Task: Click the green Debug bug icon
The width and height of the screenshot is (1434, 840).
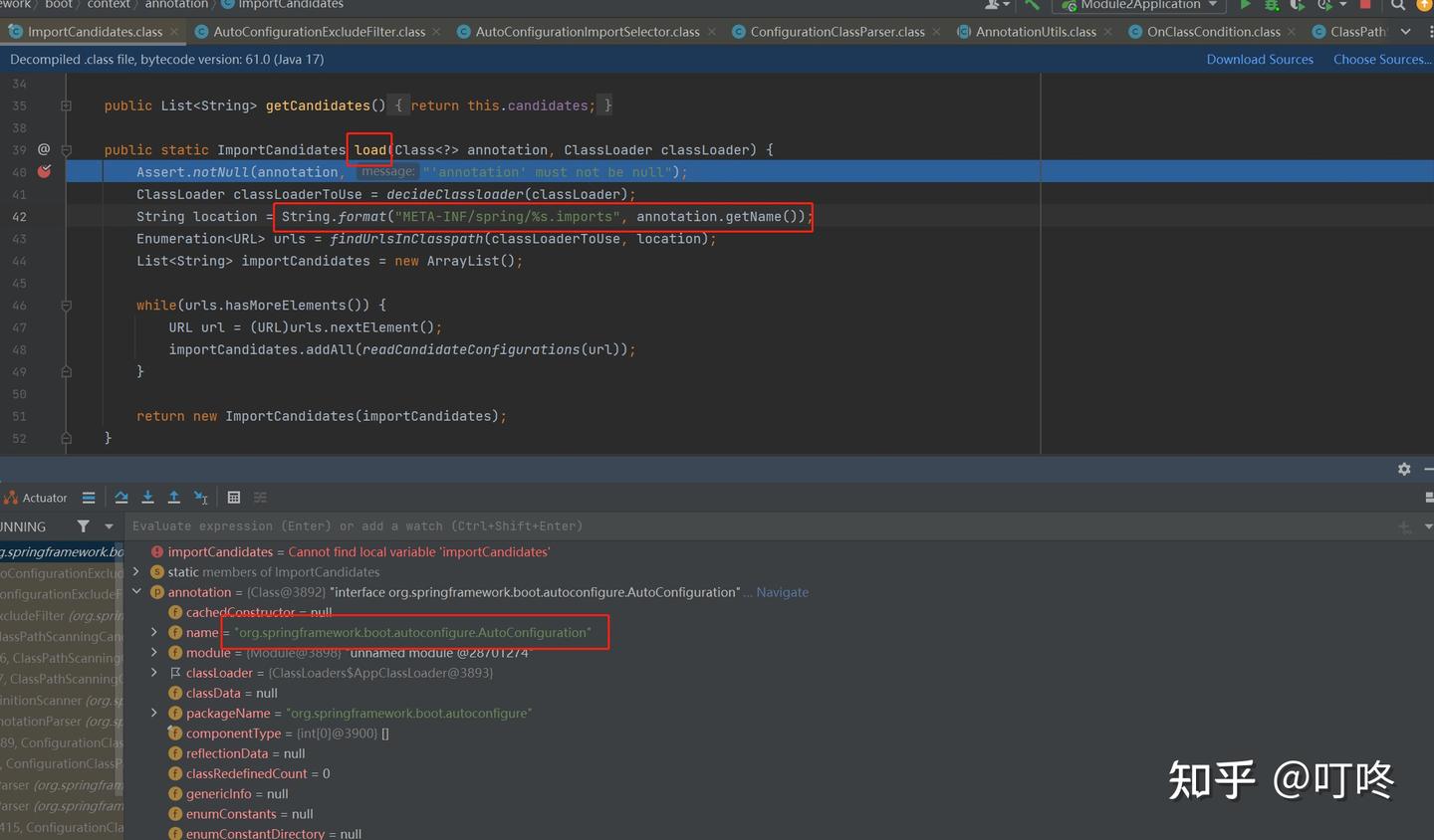Action: coord(1272,5)
